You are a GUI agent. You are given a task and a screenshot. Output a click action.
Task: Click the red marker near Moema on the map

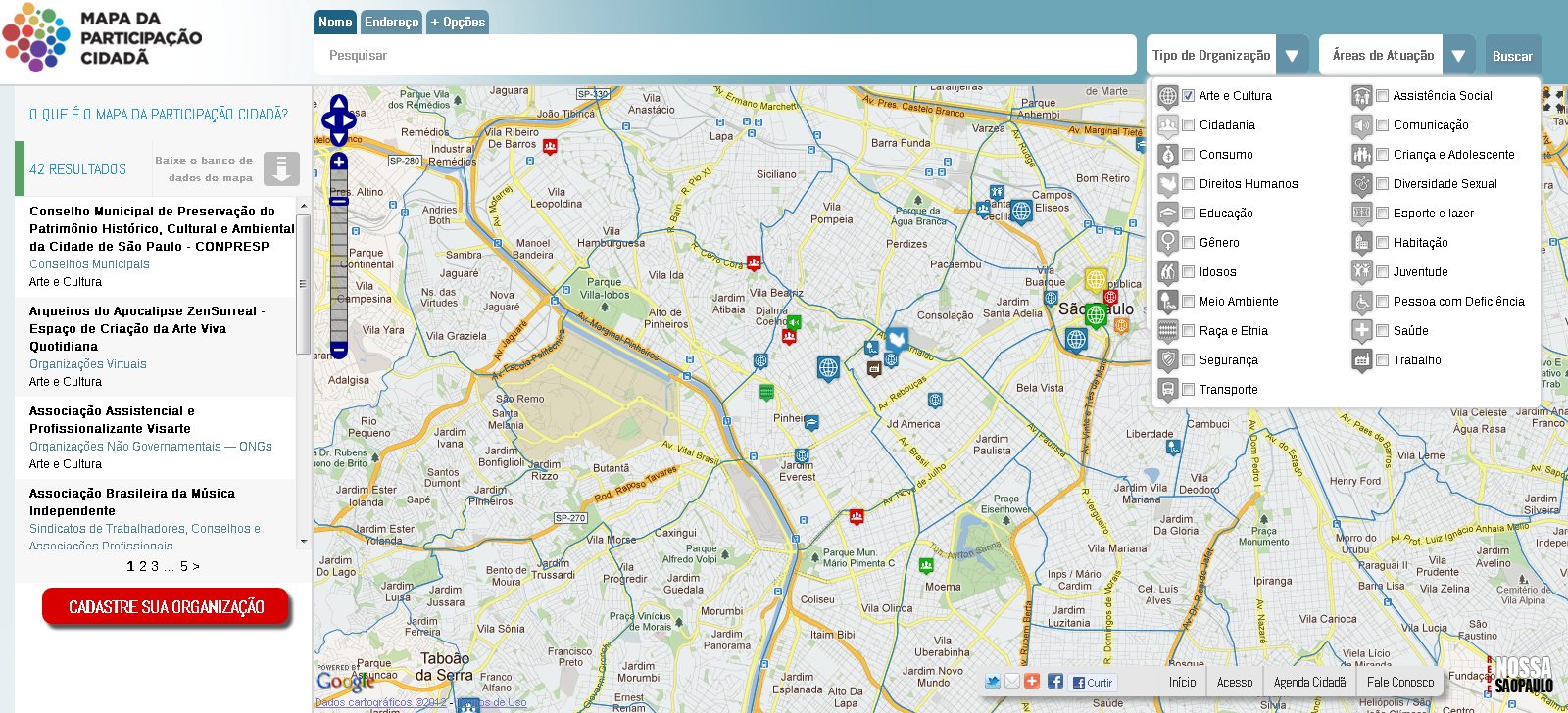(857, 516)
